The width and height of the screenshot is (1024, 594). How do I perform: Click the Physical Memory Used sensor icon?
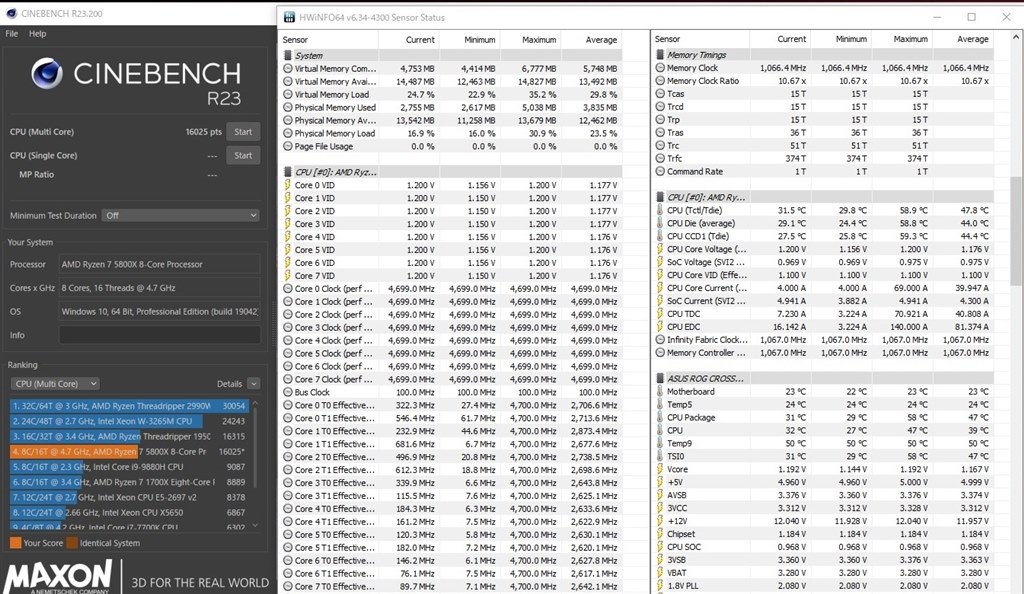point(287,107)
